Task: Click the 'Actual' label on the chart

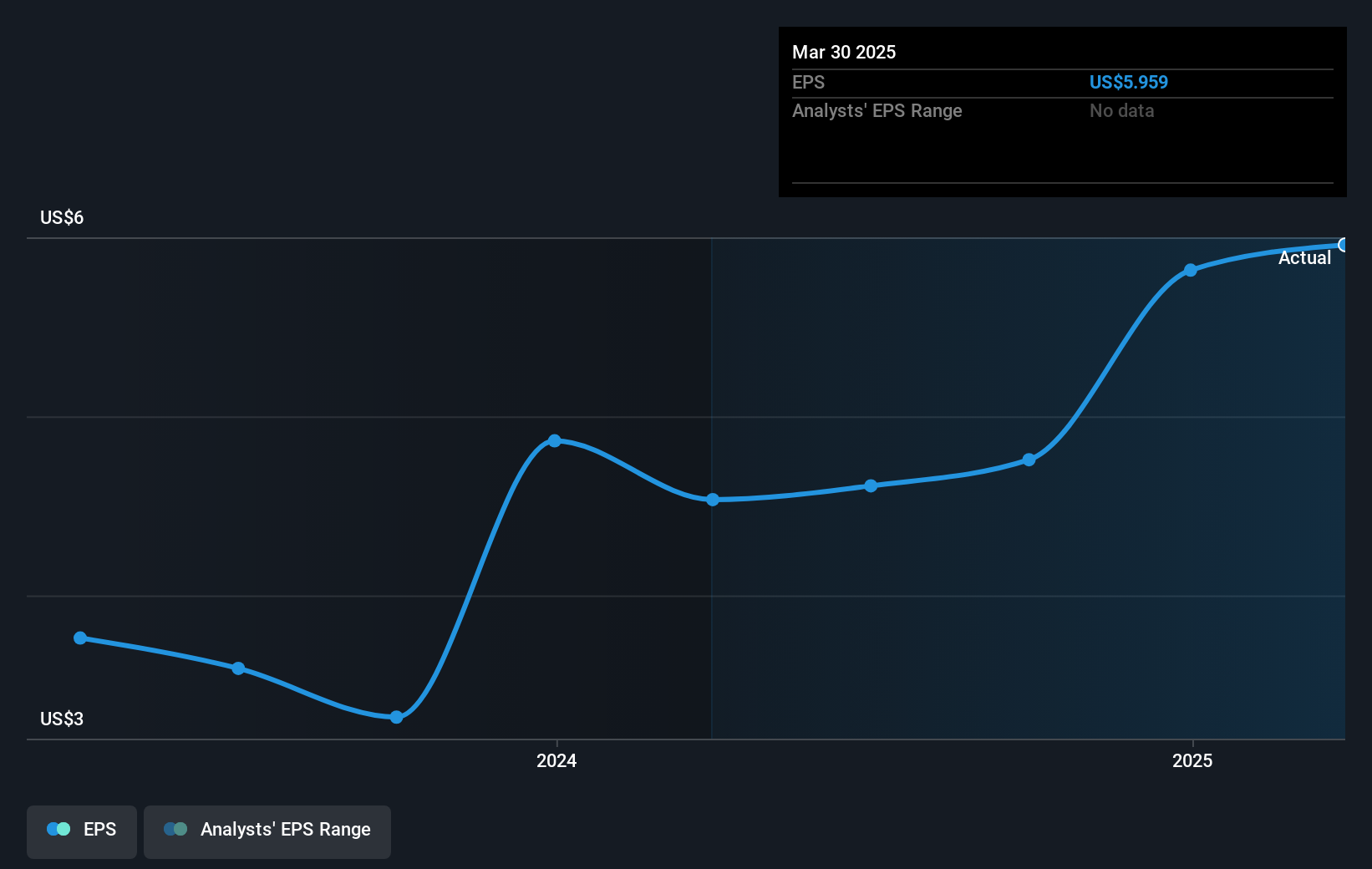Action: pyautogui.click(x=1304, y=258)
